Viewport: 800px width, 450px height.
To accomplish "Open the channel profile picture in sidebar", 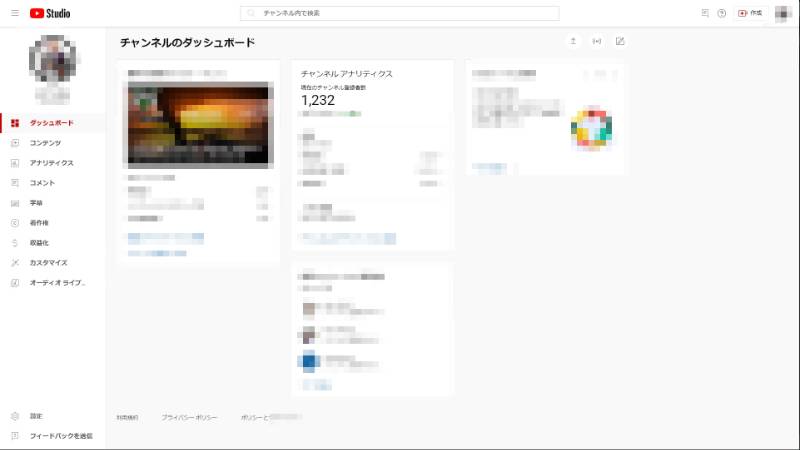I will tap(53, 58).
